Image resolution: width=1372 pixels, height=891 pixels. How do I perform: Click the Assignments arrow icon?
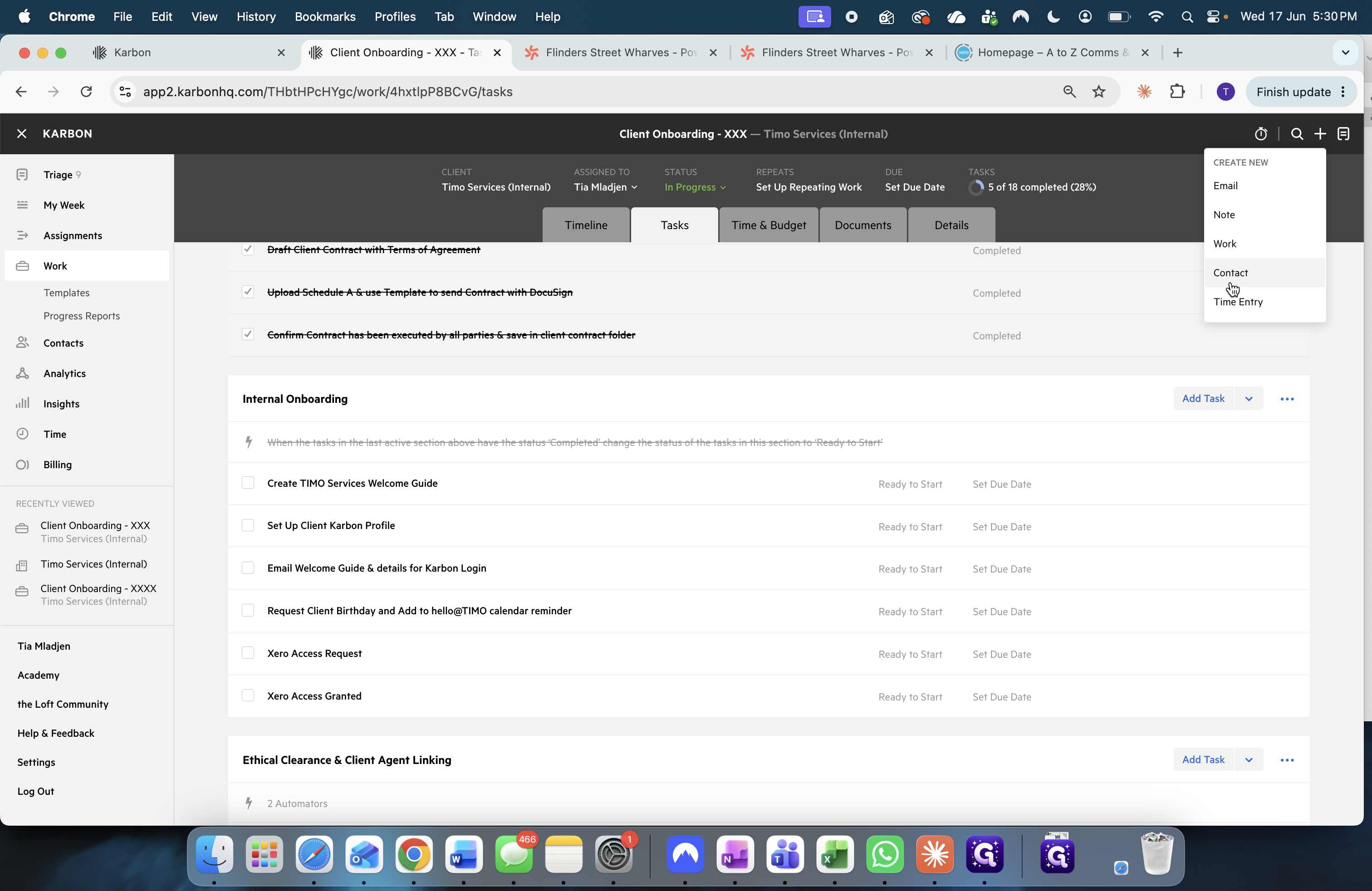click(x=23, y=235)
